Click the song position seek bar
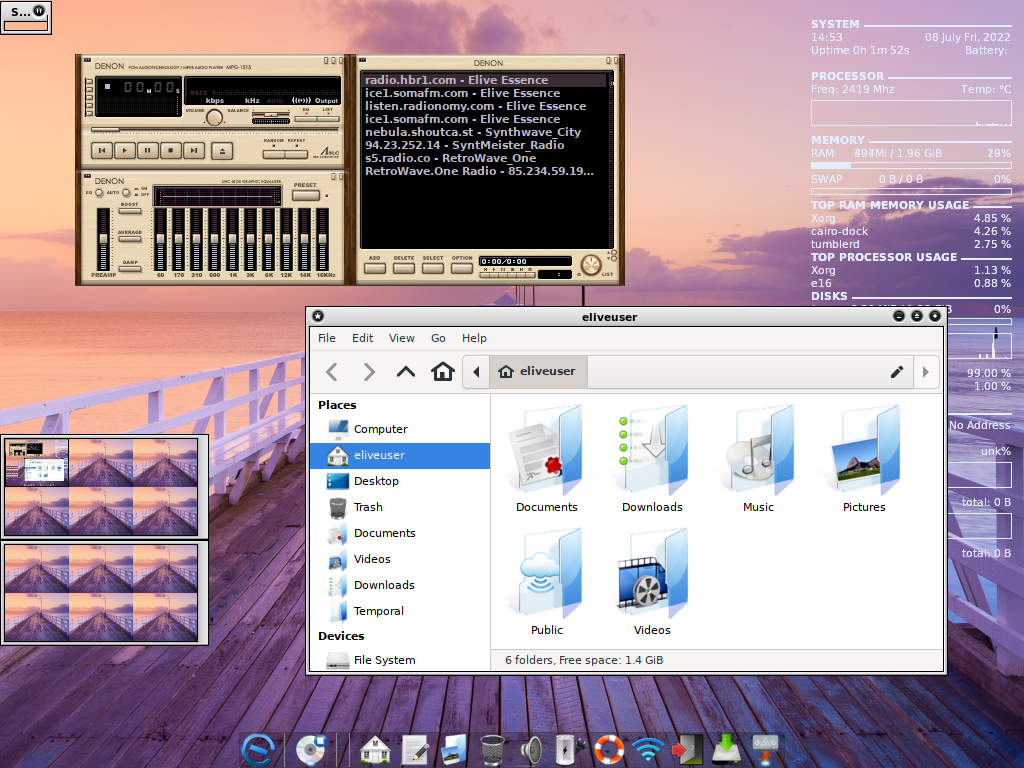Viewport: 1024px width, 768px height. pyautogui.click(x=216, y=130)
